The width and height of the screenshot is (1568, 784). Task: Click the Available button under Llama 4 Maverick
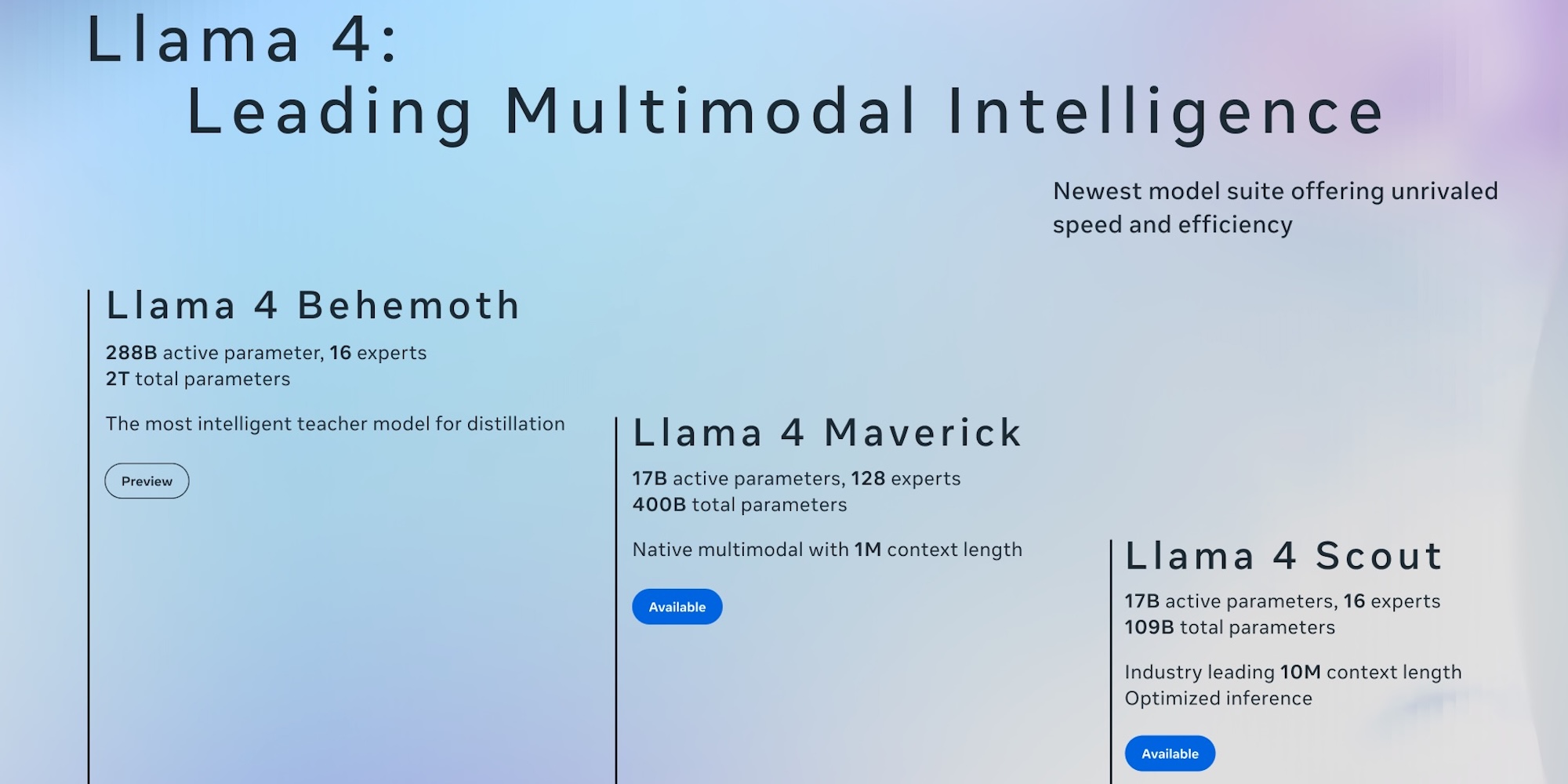tap(677, 607)
